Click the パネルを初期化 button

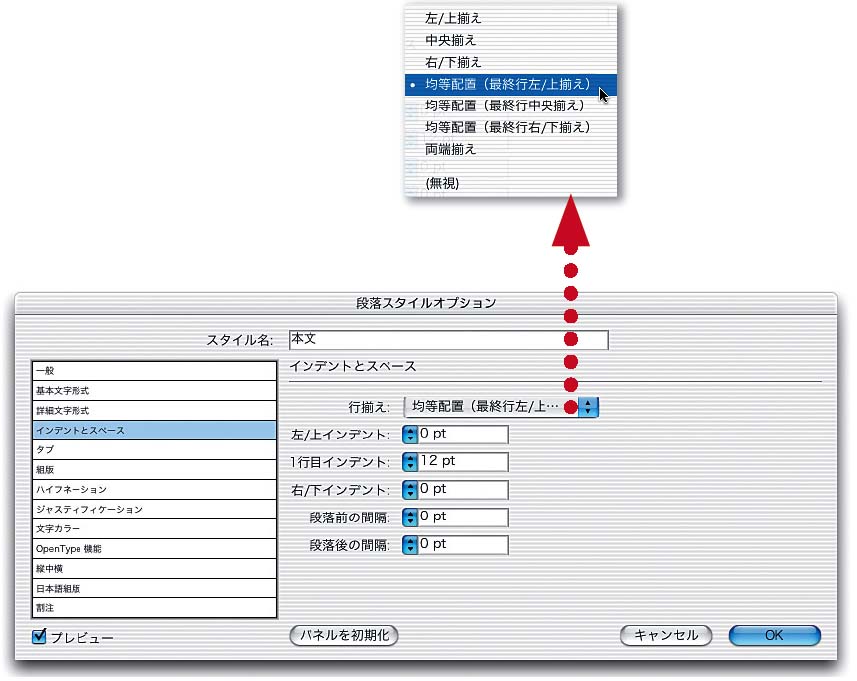(x=344, y=636)
